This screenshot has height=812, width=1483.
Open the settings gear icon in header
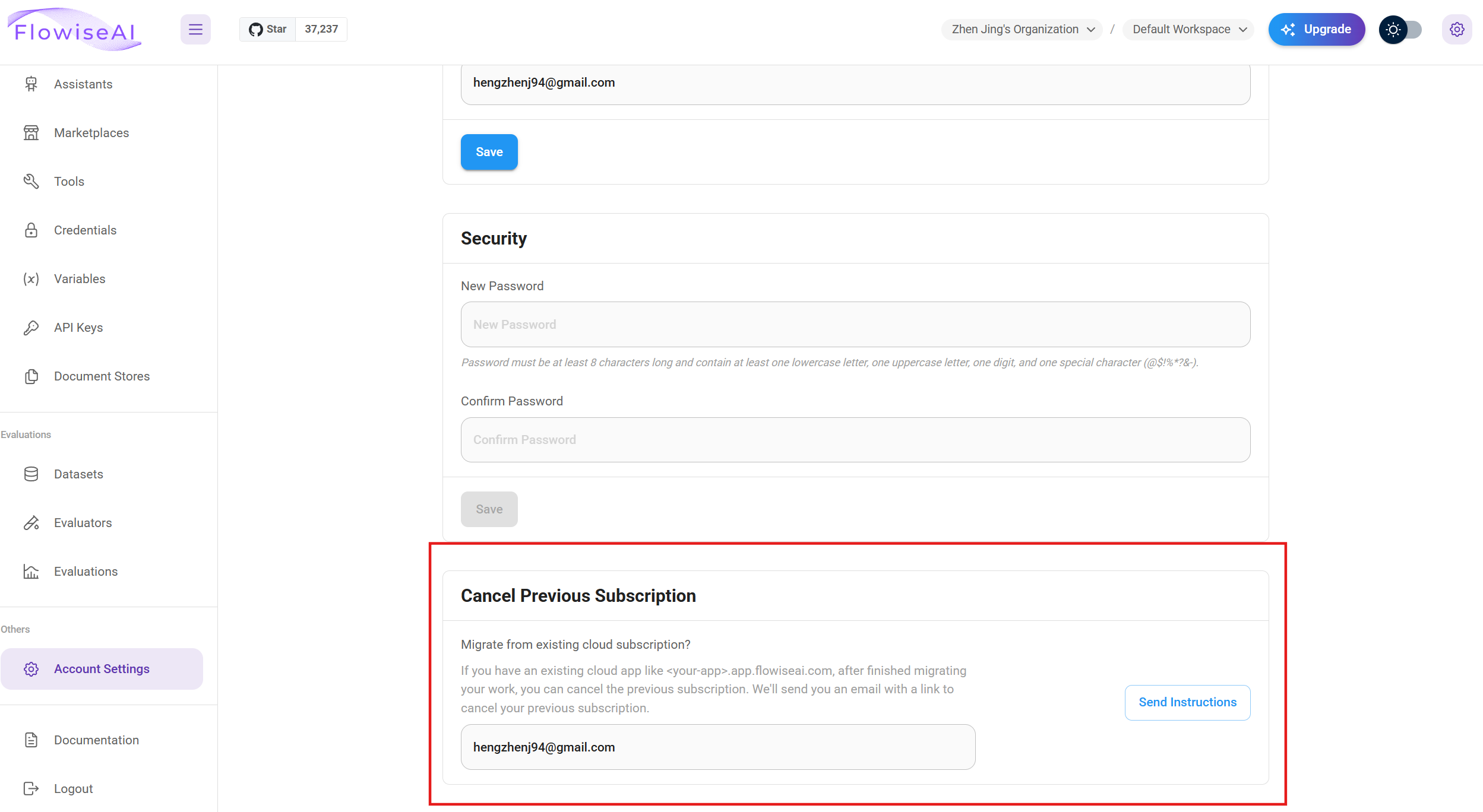tap(1456, 29)
